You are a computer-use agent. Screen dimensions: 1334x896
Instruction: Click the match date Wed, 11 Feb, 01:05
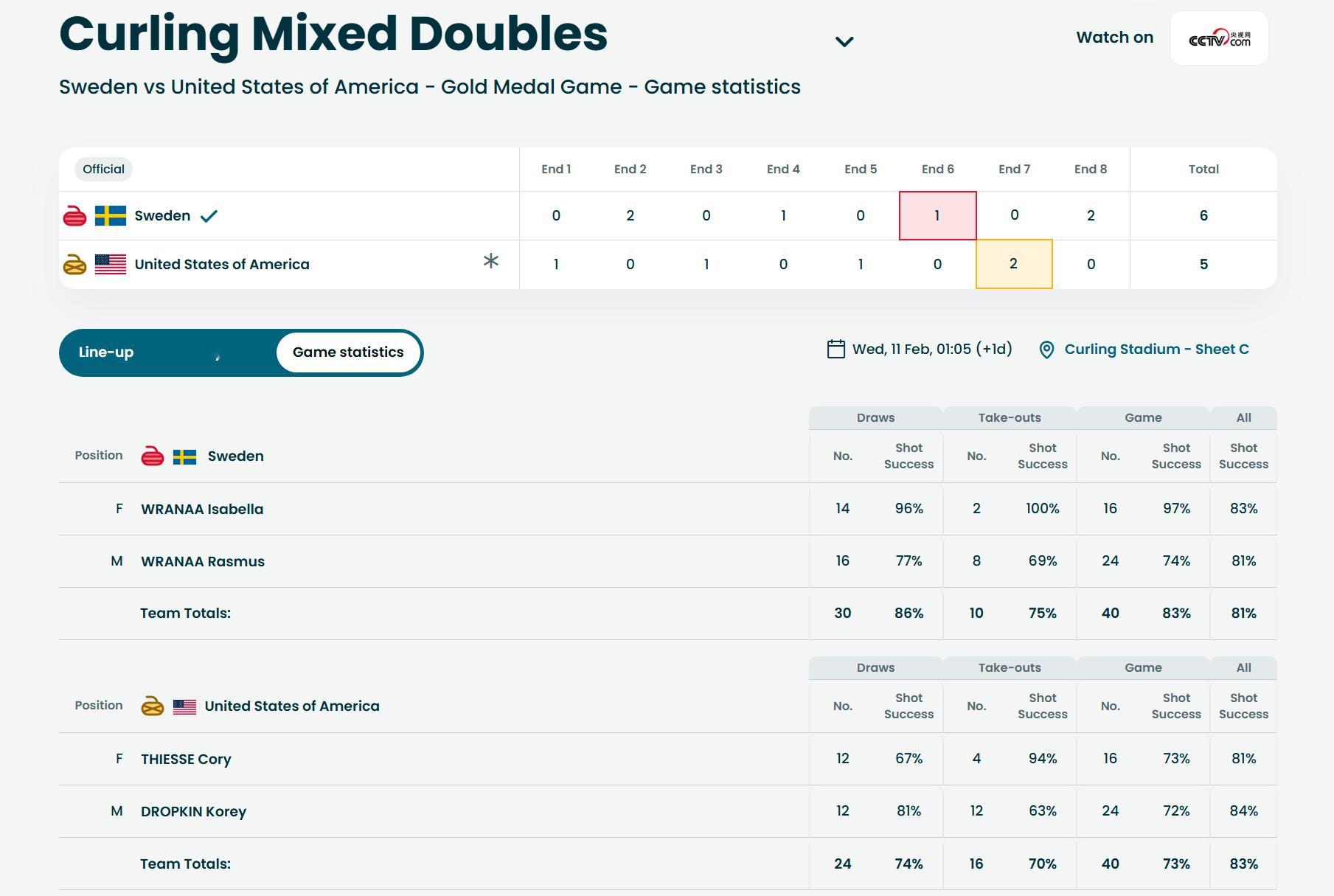(932, 350)
